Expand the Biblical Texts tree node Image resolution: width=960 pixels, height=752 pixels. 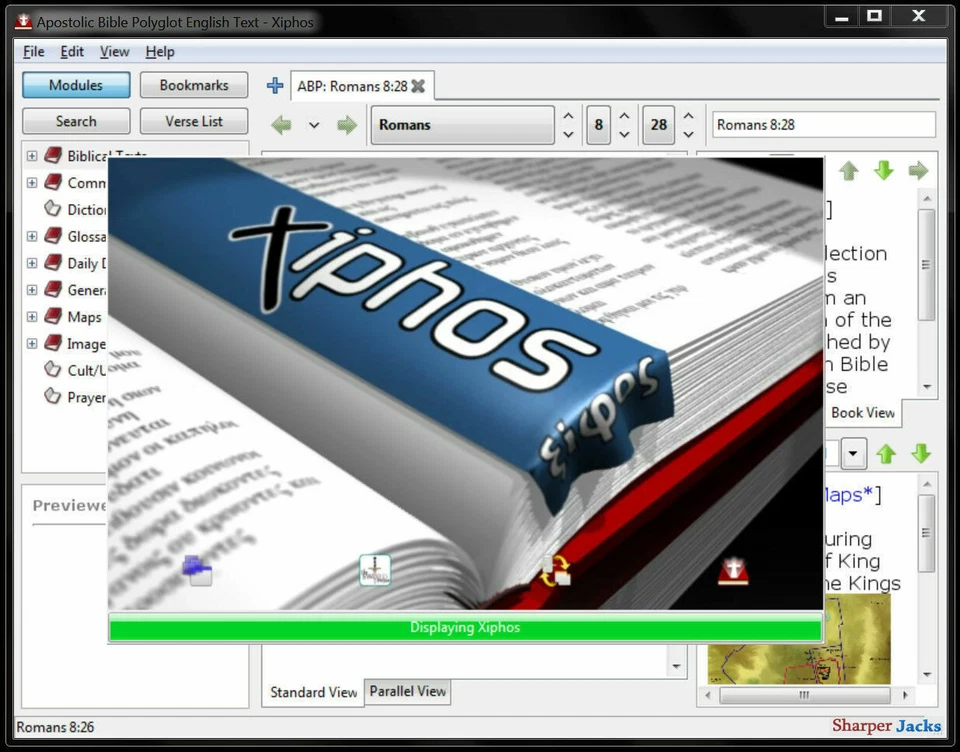coord(32,155)
